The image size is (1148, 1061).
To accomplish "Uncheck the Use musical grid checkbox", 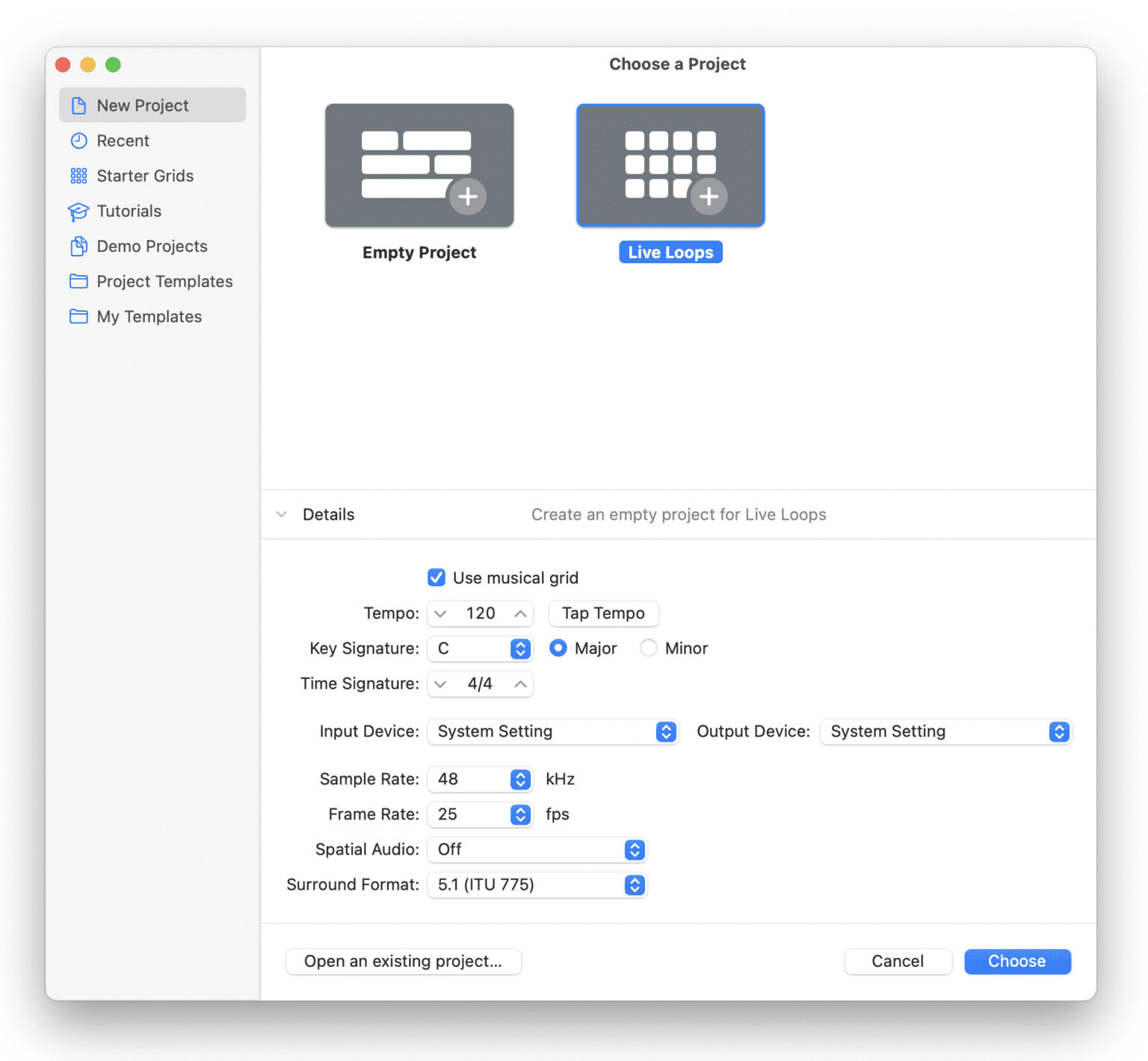I will (436, 577).
